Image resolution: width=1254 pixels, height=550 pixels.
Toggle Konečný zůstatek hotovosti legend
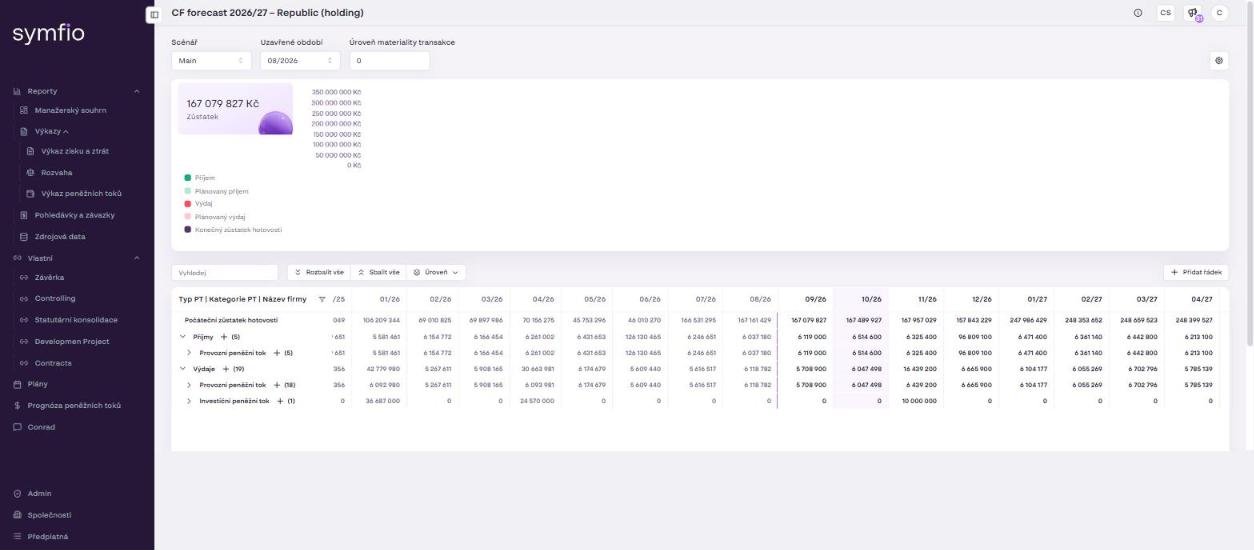[233, 229]
